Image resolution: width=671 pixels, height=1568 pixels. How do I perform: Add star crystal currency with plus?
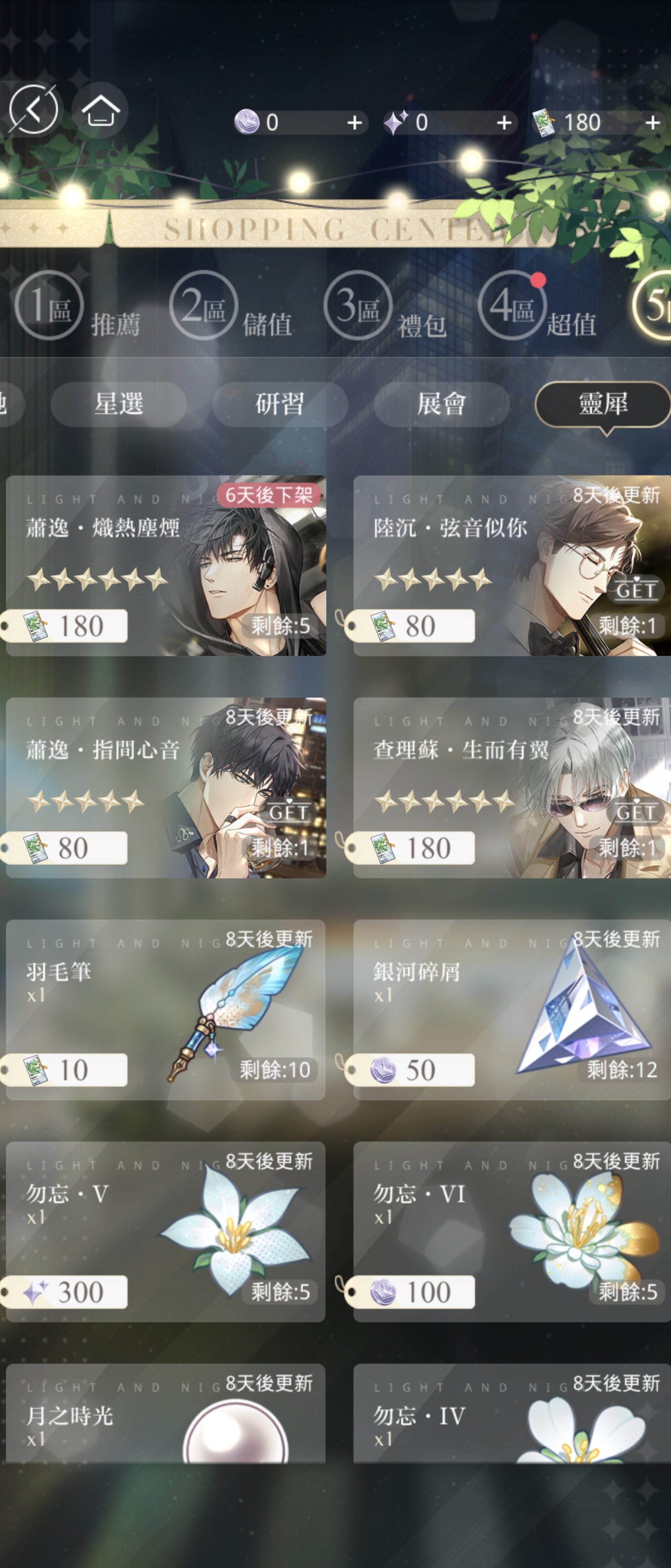click(x=504, y=123)
